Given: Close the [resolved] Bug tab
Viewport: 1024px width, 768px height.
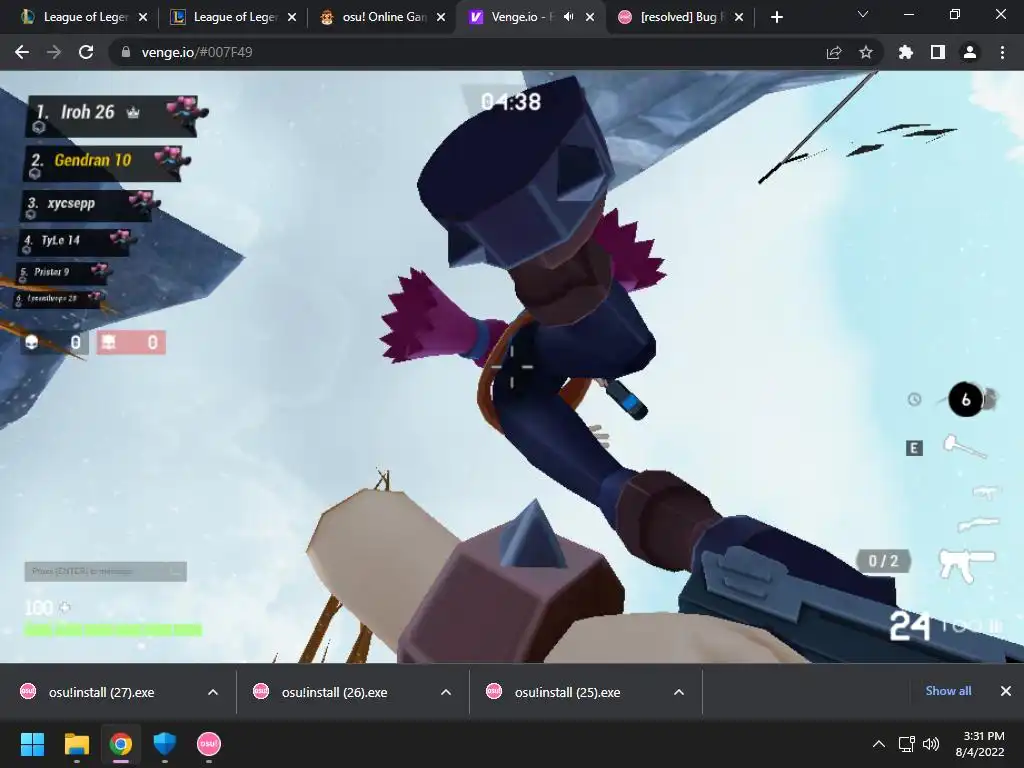Looking at the screenshot, I should pos(739,17).
